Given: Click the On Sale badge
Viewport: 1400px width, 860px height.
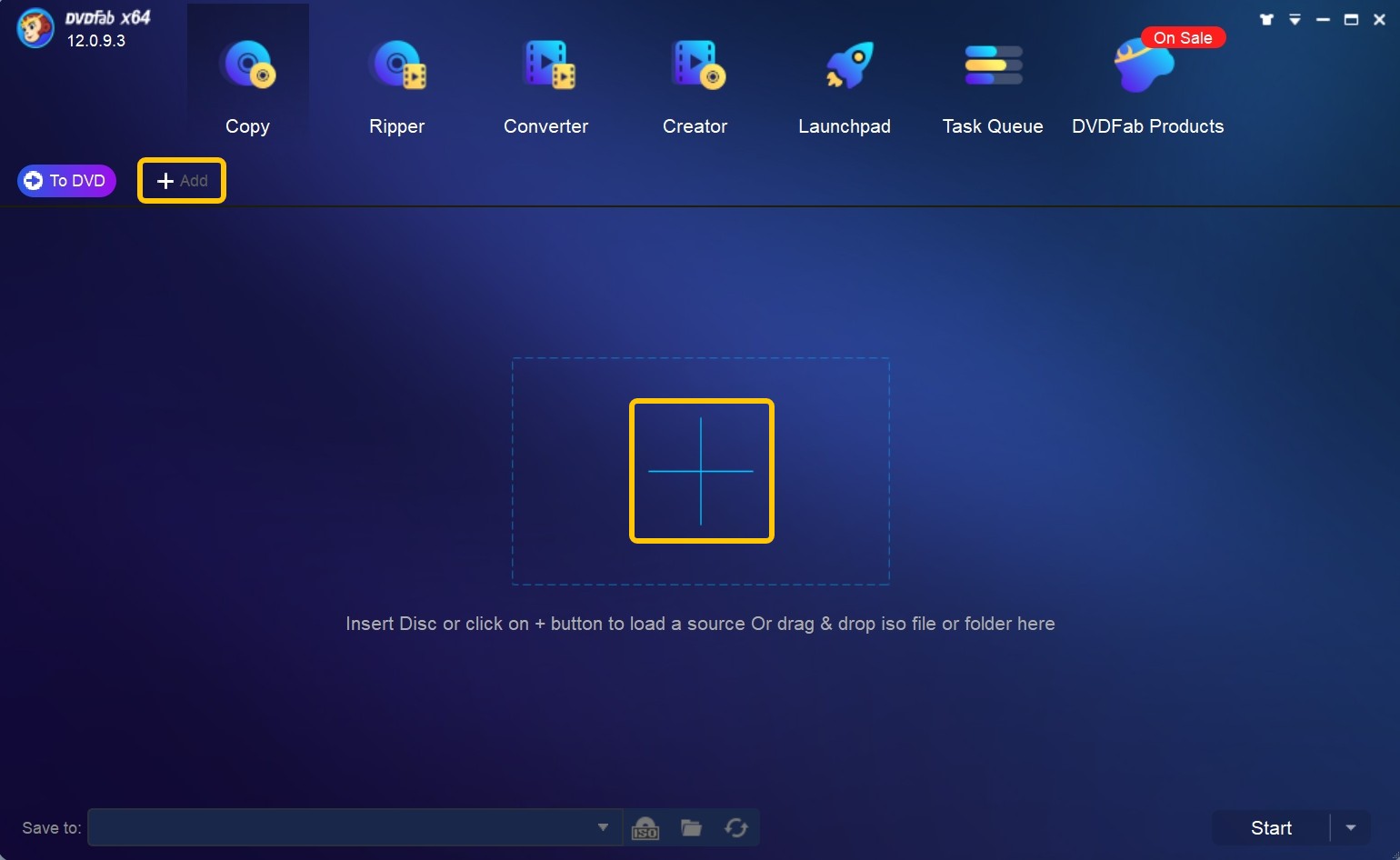Looking at the screenshot, I should coord(1183,38).
